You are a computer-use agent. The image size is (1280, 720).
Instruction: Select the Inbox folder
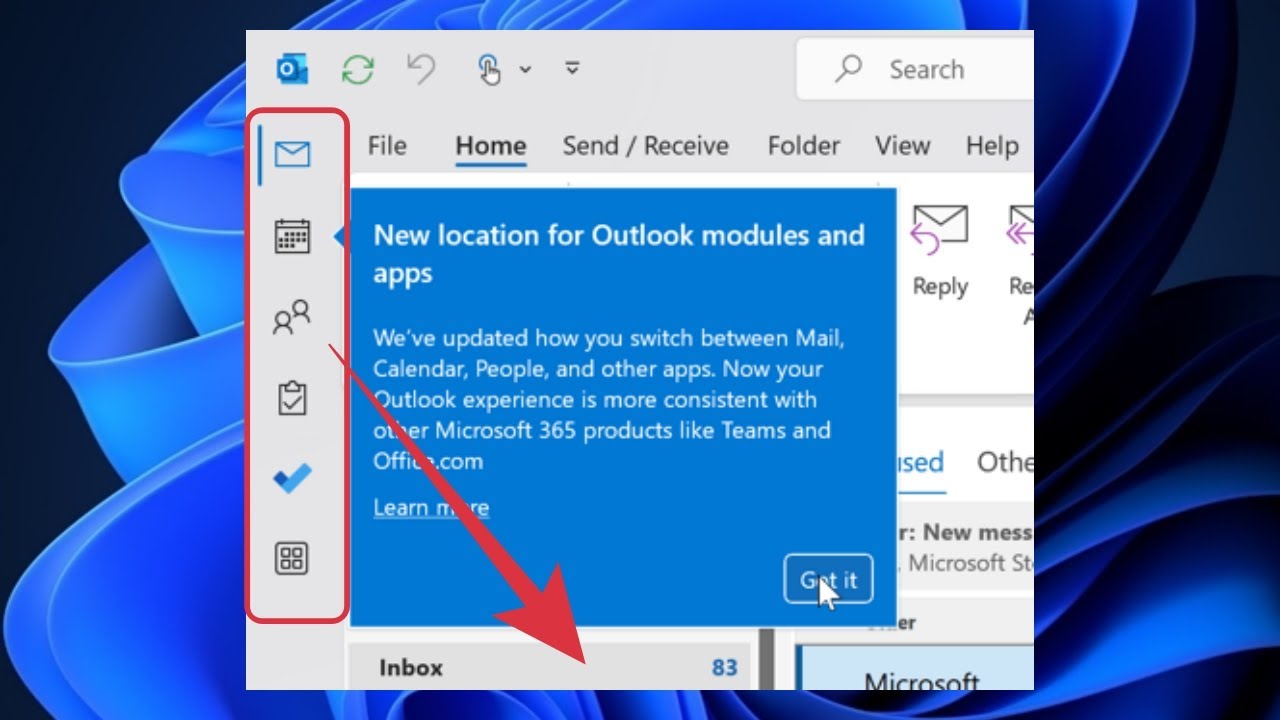coord(548,667)
